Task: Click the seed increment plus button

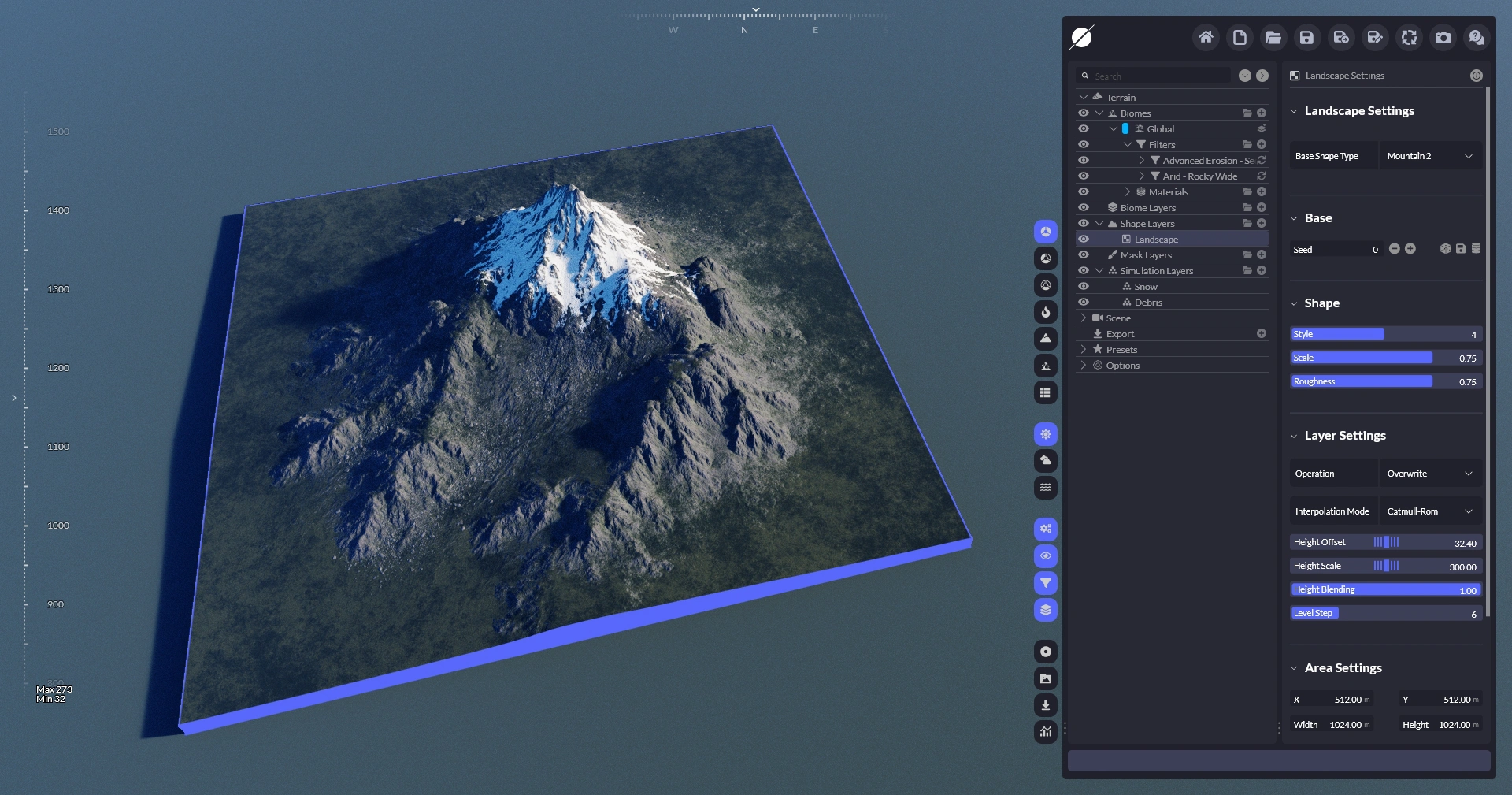Action: 1410,249
